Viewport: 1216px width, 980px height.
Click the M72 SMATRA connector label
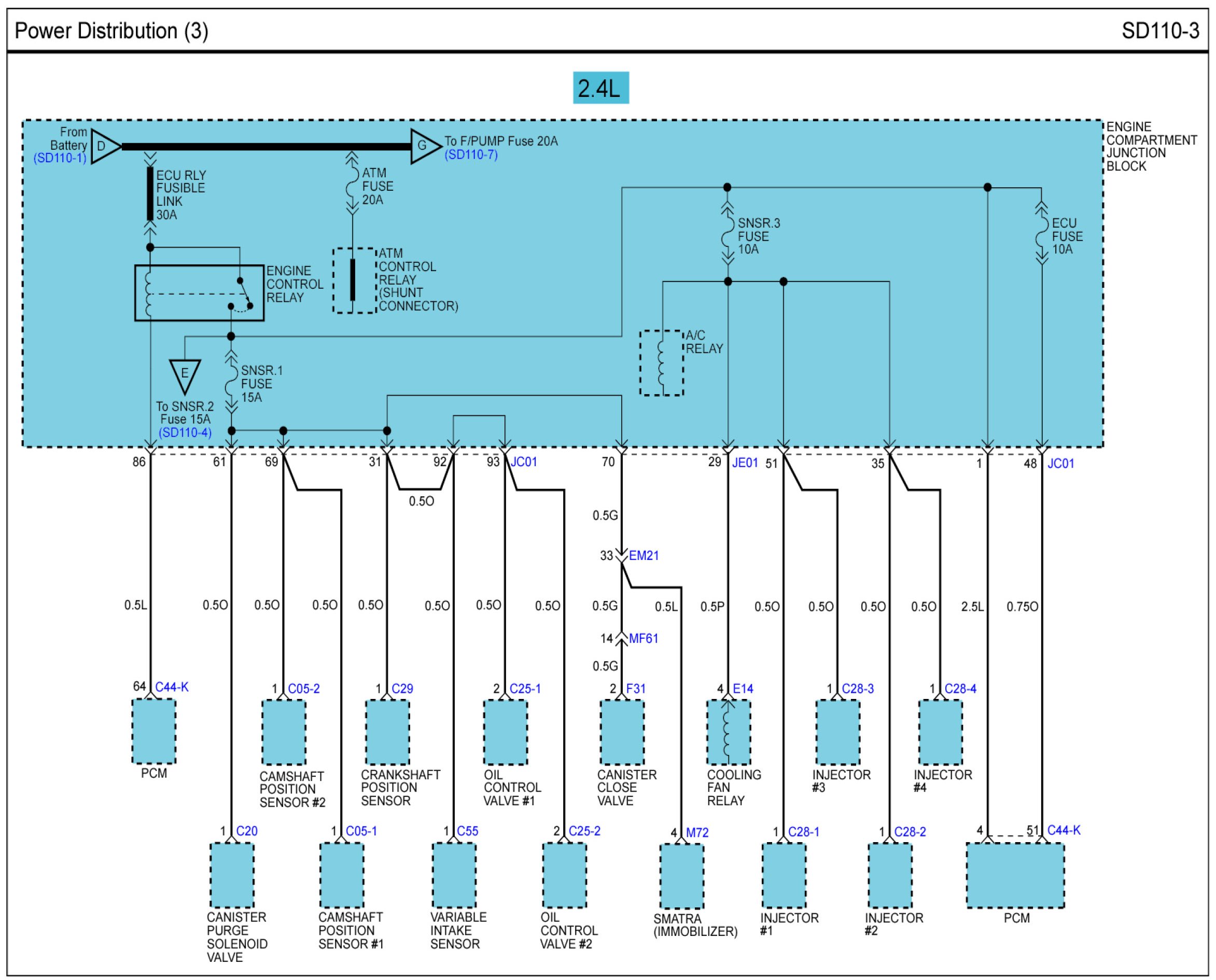click(697, 833)
